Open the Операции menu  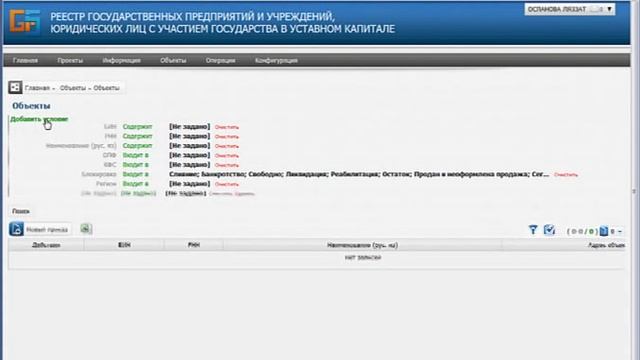pos(220,60)
